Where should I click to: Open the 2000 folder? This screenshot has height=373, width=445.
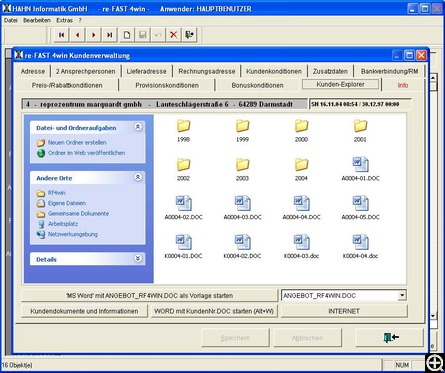click(301, 130)
